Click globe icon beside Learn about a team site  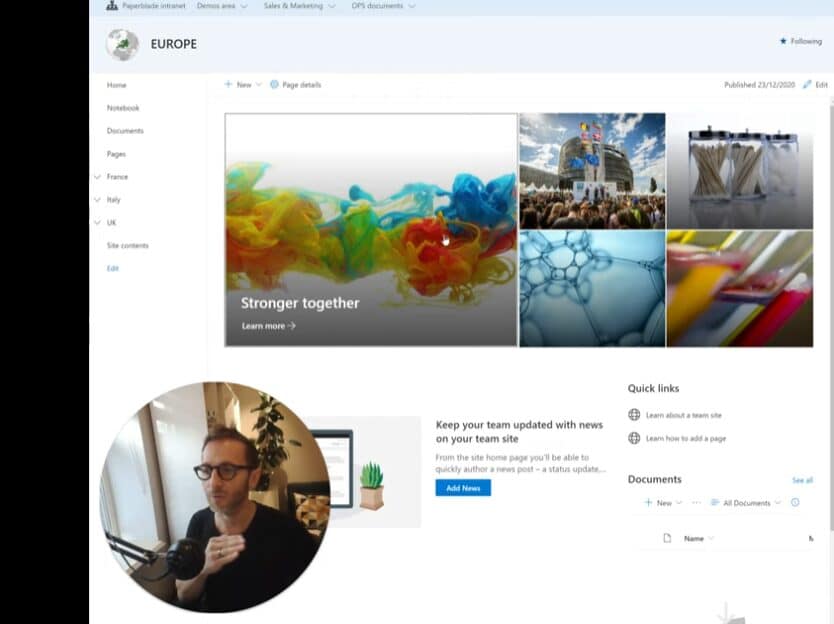coord(634,415)
